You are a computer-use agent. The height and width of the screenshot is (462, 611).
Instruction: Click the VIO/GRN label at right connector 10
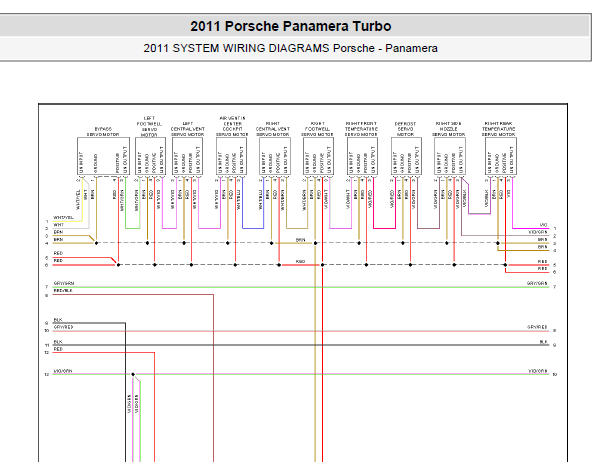[x=538, y=371]
